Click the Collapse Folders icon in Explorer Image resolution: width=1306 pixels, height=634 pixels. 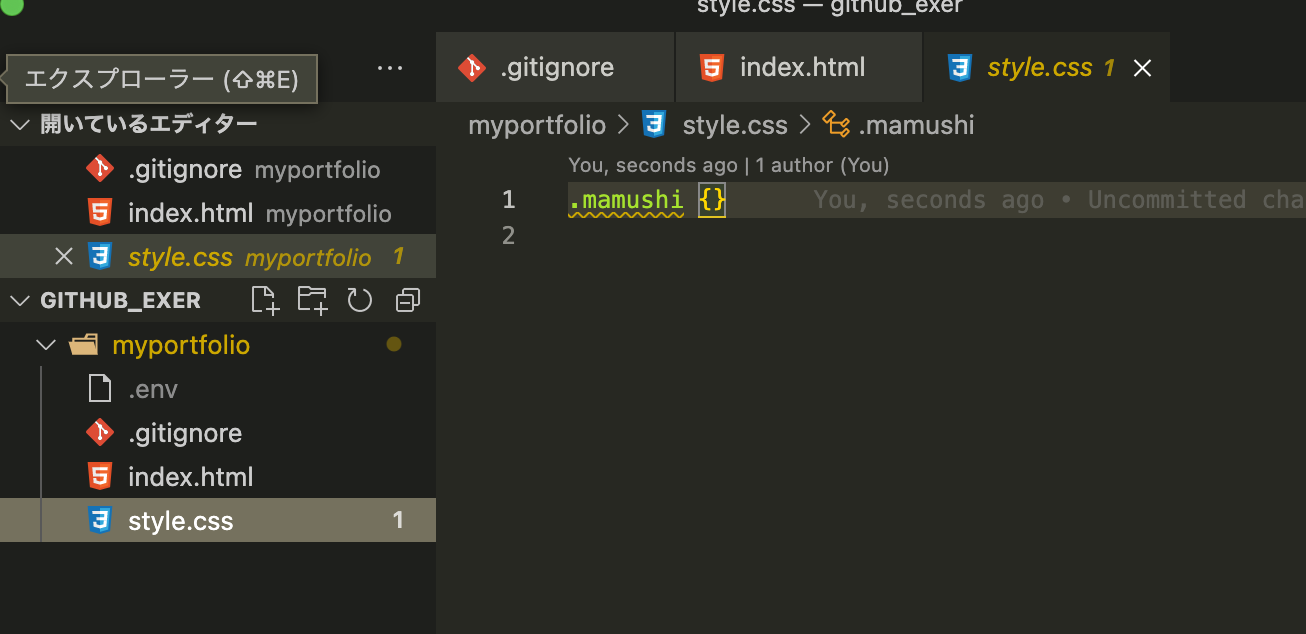(406, 300)
